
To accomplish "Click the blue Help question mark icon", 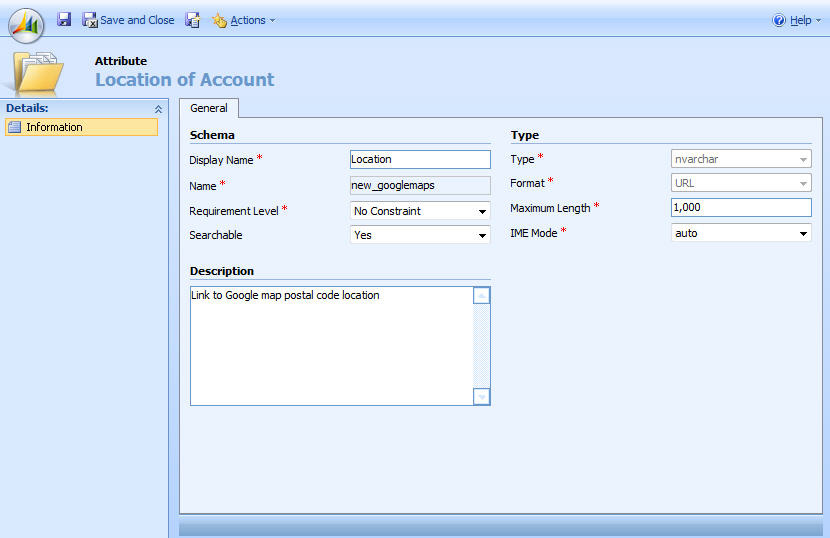I will pyautogui.click(x=780, y=20).
